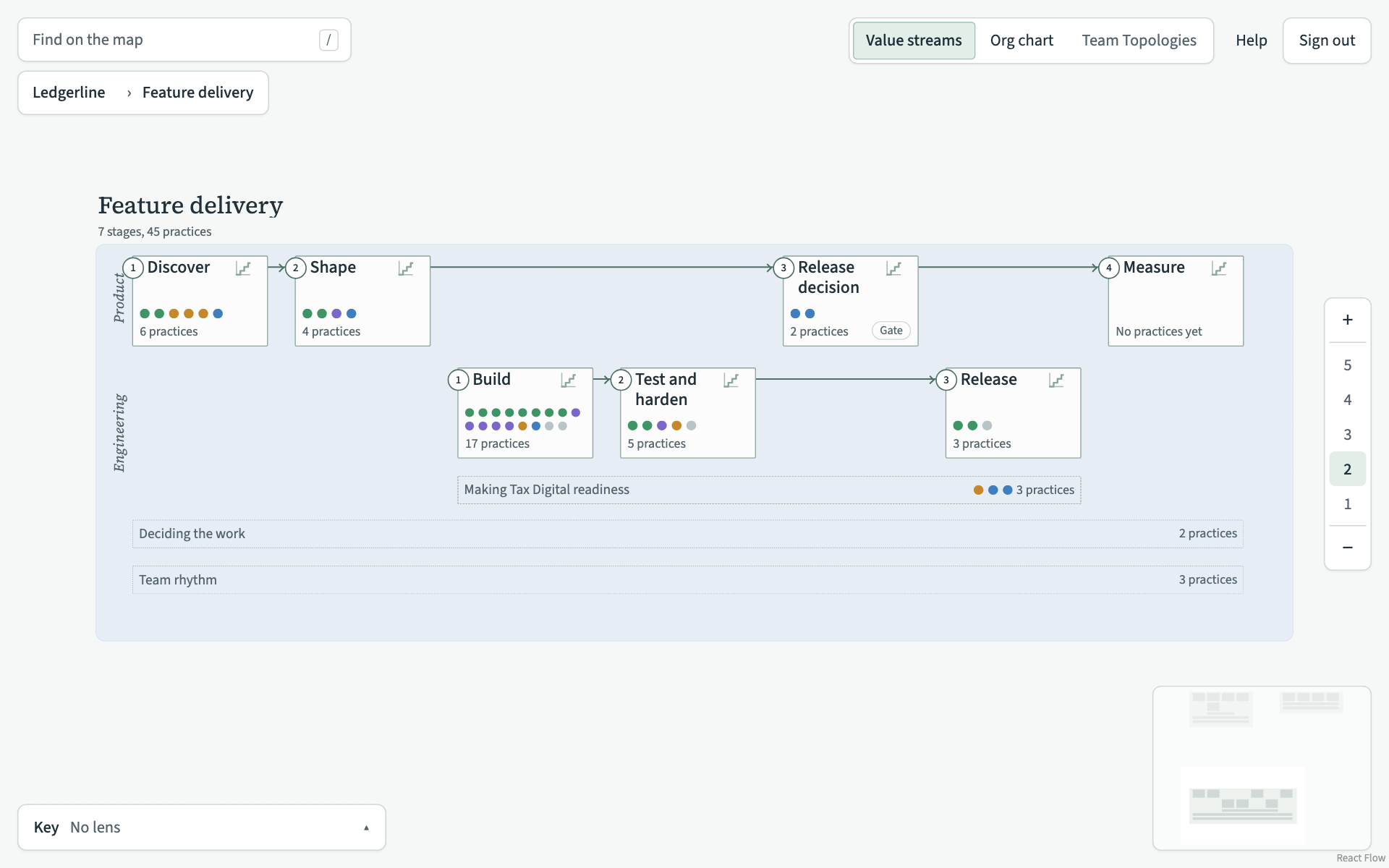Select detail level 4
Viewport: 1389px width, 868px height.
tap(1347, 400)
